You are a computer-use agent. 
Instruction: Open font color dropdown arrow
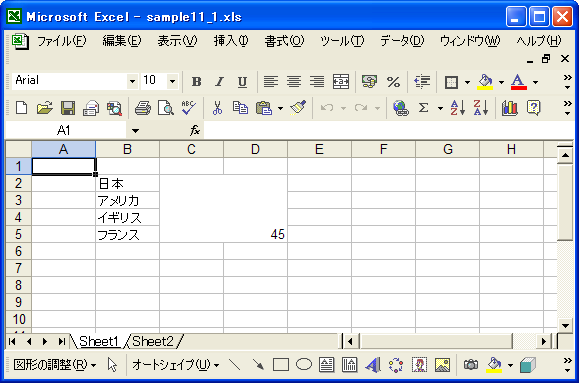[535, 82]
